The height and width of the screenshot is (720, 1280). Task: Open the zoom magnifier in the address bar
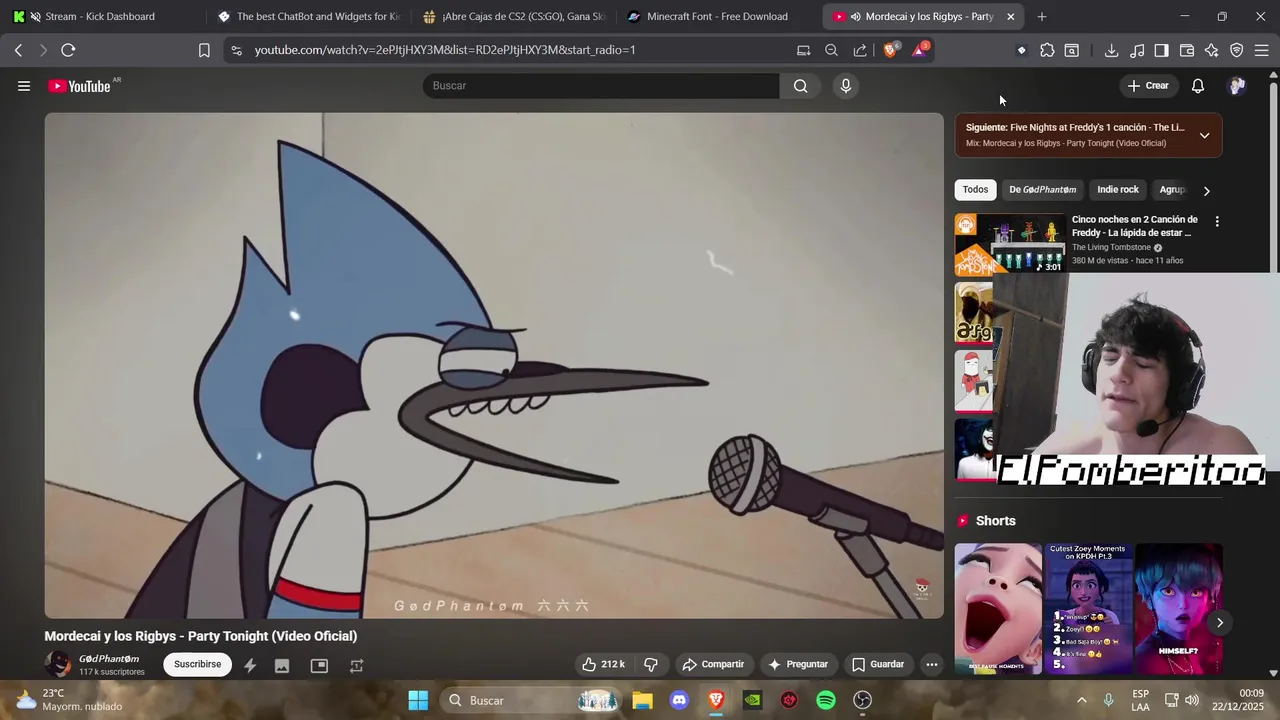pyautogui.click(x=831, y=50)
